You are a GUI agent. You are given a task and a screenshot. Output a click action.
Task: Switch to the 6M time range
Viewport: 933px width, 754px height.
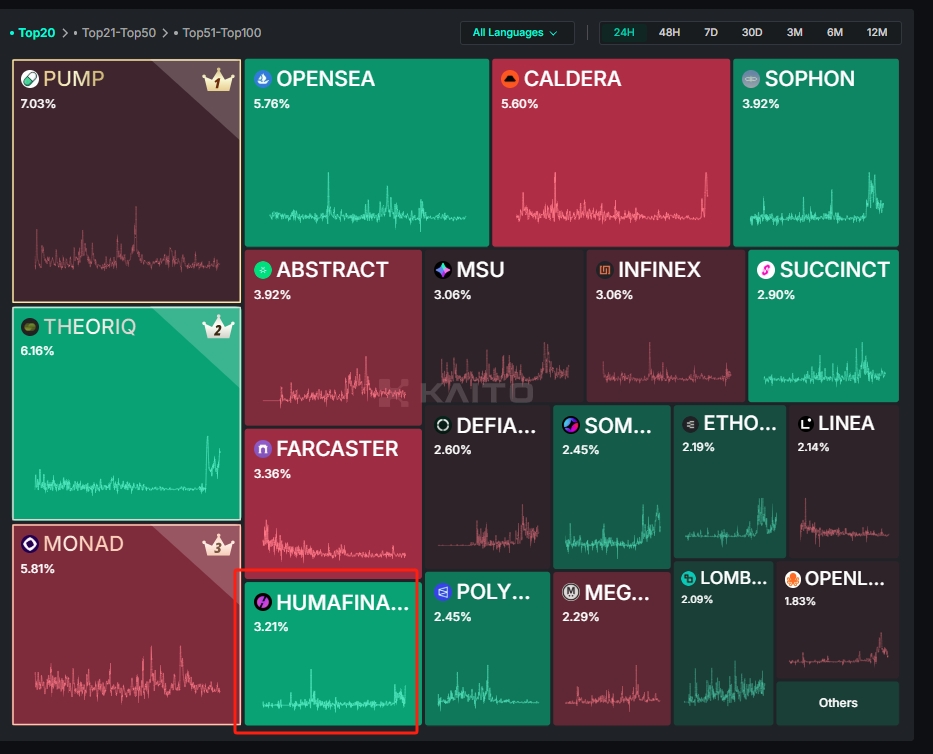pyautogui.click(x=835, y=33)
